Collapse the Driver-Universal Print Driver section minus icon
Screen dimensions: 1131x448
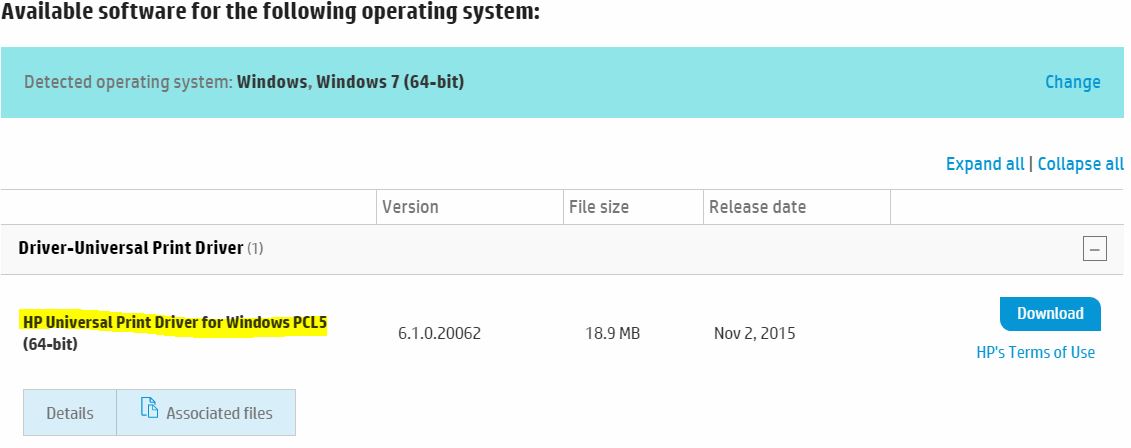[x=1095, y=249]
